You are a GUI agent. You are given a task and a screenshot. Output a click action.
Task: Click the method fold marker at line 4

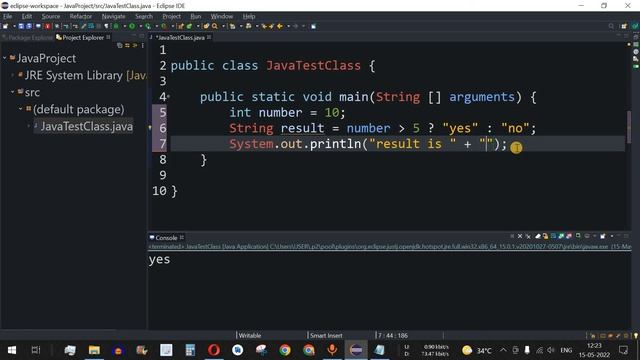click(x=169, y=97)
